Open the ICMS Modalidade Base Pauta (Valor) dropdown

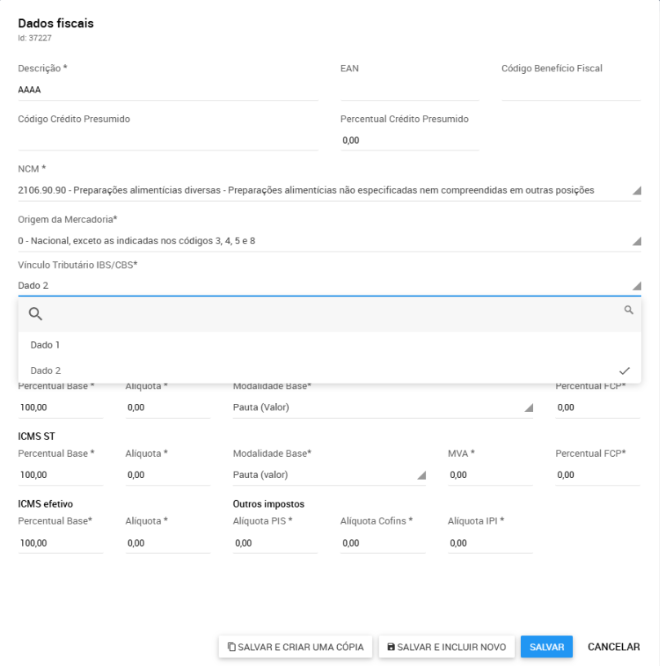pyautogui.click(x=529, y=407)
